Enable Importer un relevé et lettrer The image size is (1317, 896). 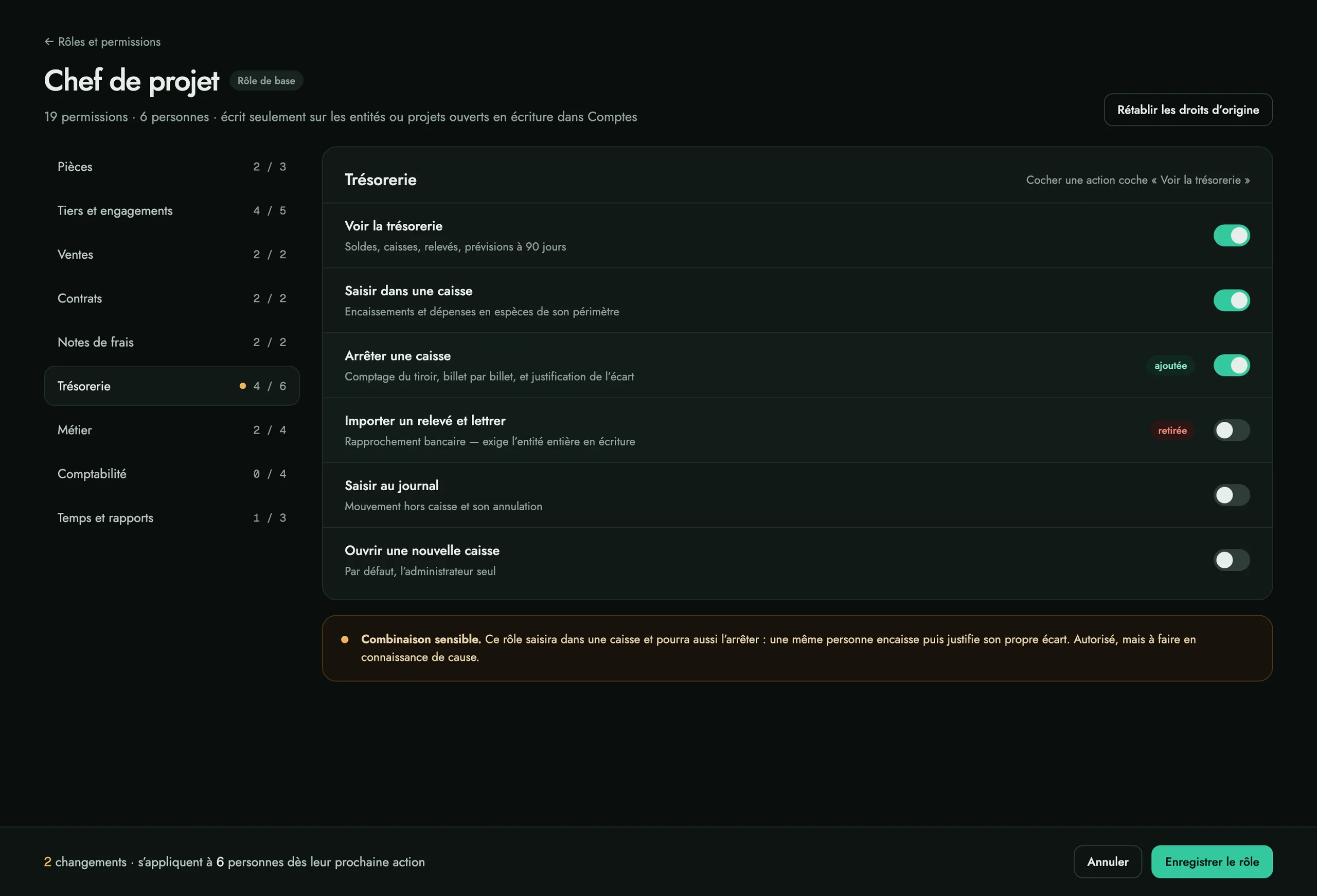tap(1232, 430)
